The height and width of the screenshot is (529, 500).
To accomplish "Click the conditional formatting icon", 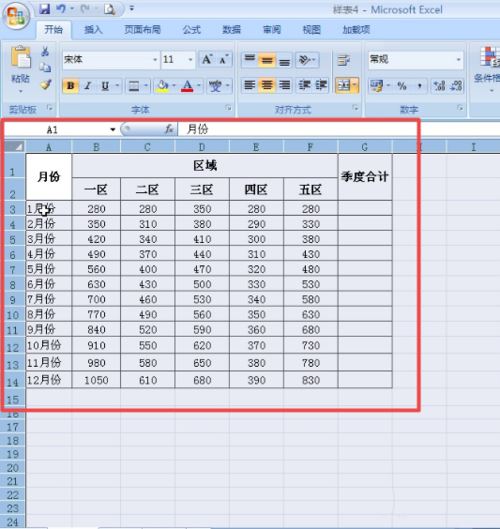I will coord(489,57).
